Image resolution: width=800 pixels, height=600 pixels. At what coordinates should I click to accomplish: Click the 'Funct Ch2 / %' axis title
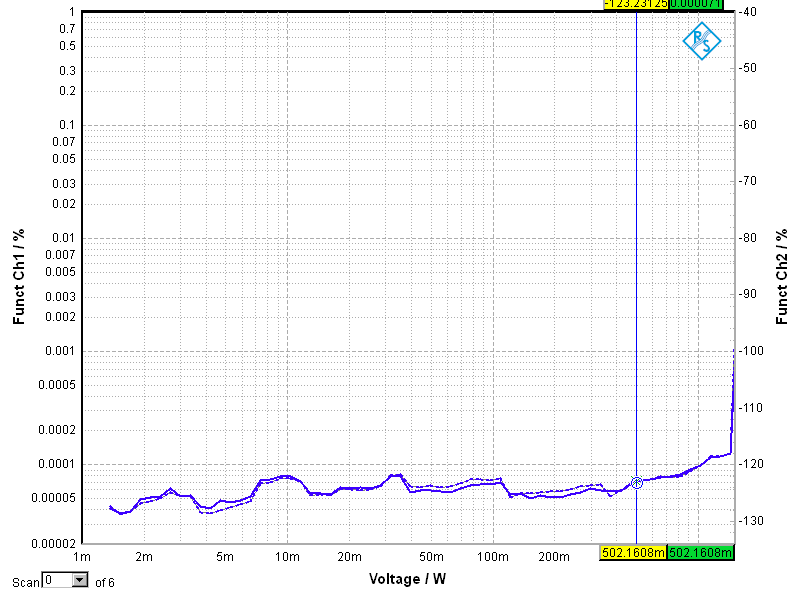tap(782, 276)
